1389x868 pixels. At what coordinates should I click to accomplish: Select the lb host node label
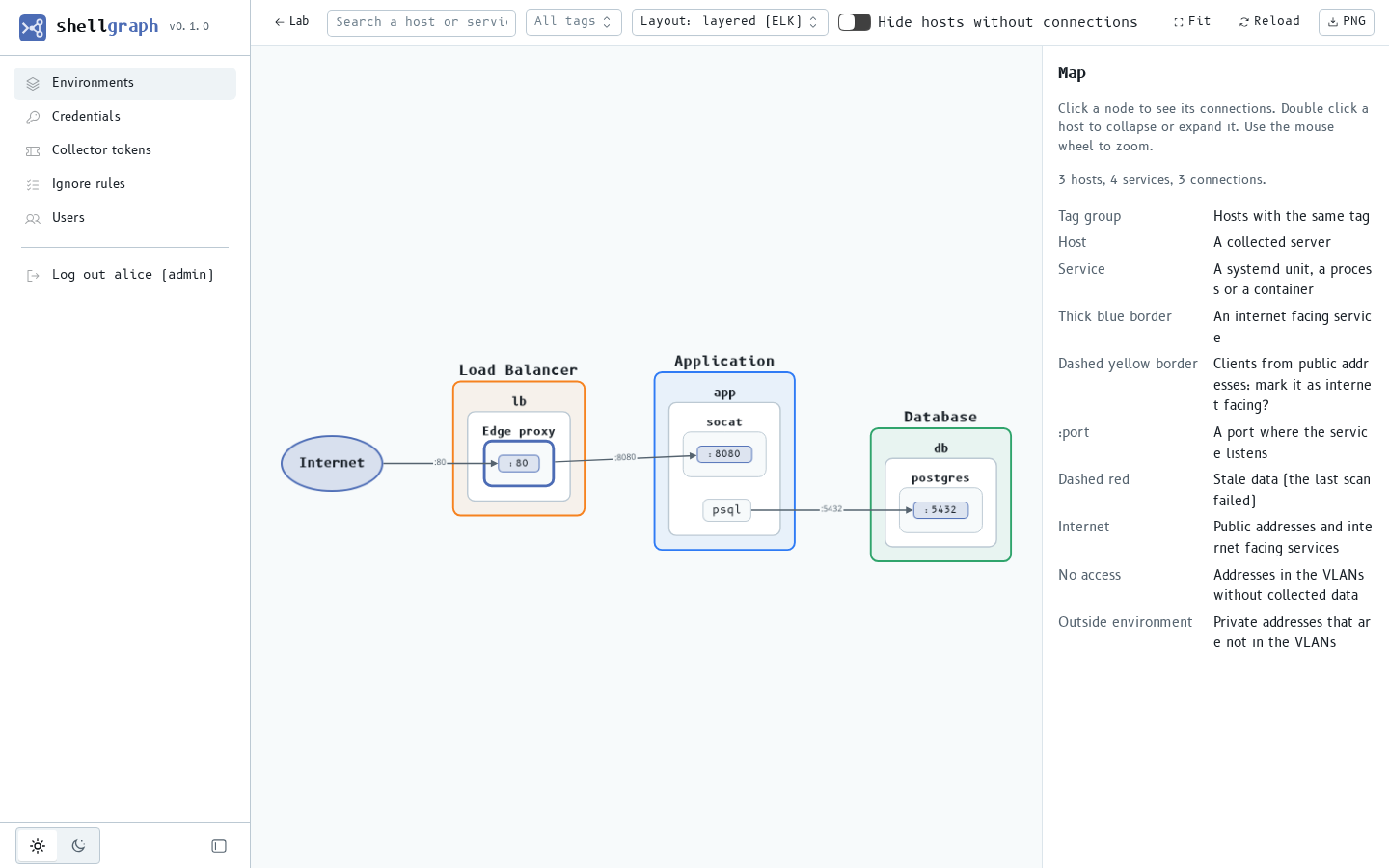coord(519,401)
